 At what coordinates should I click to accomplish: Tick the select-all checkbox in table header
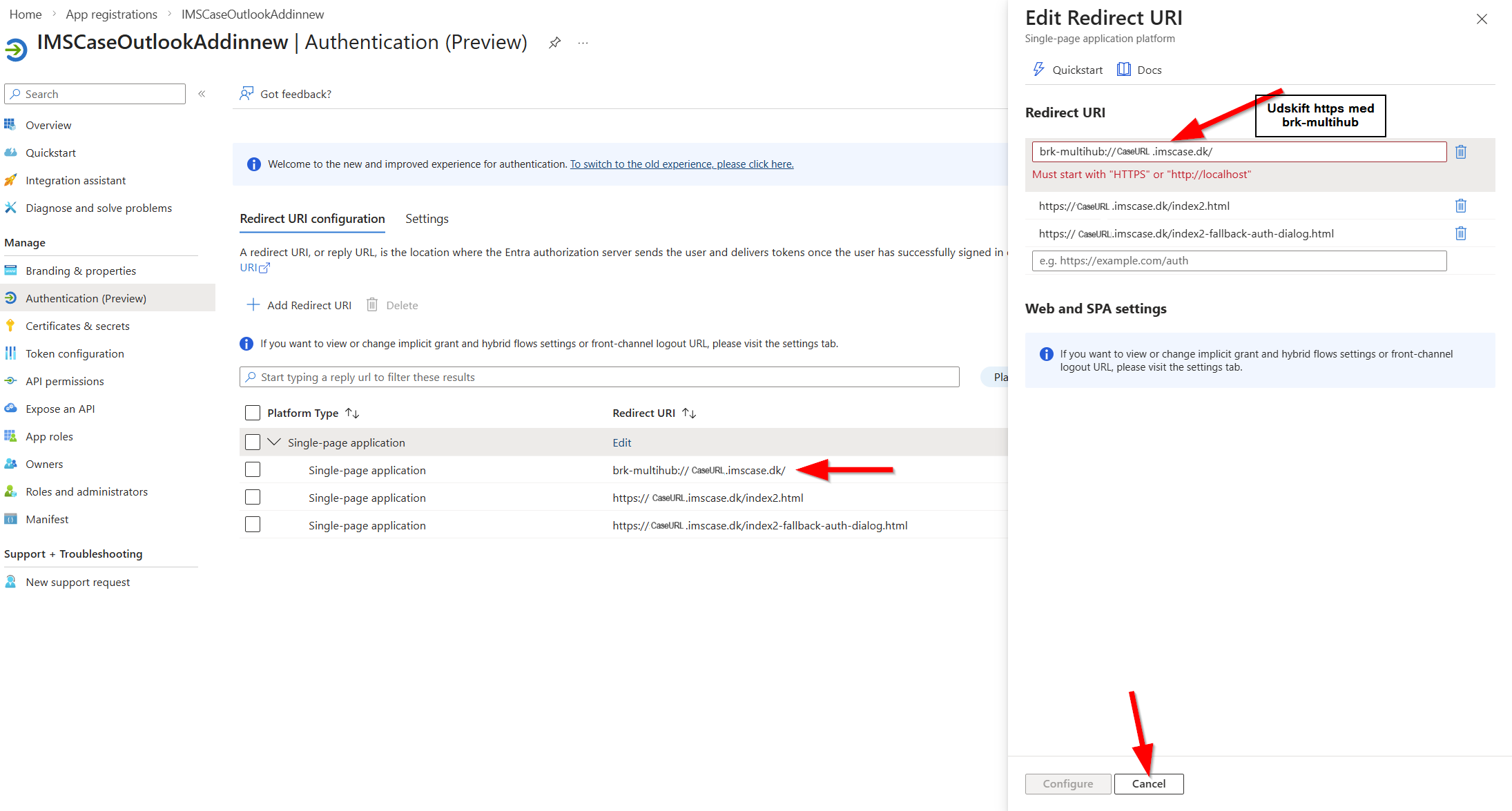(253, 413)
